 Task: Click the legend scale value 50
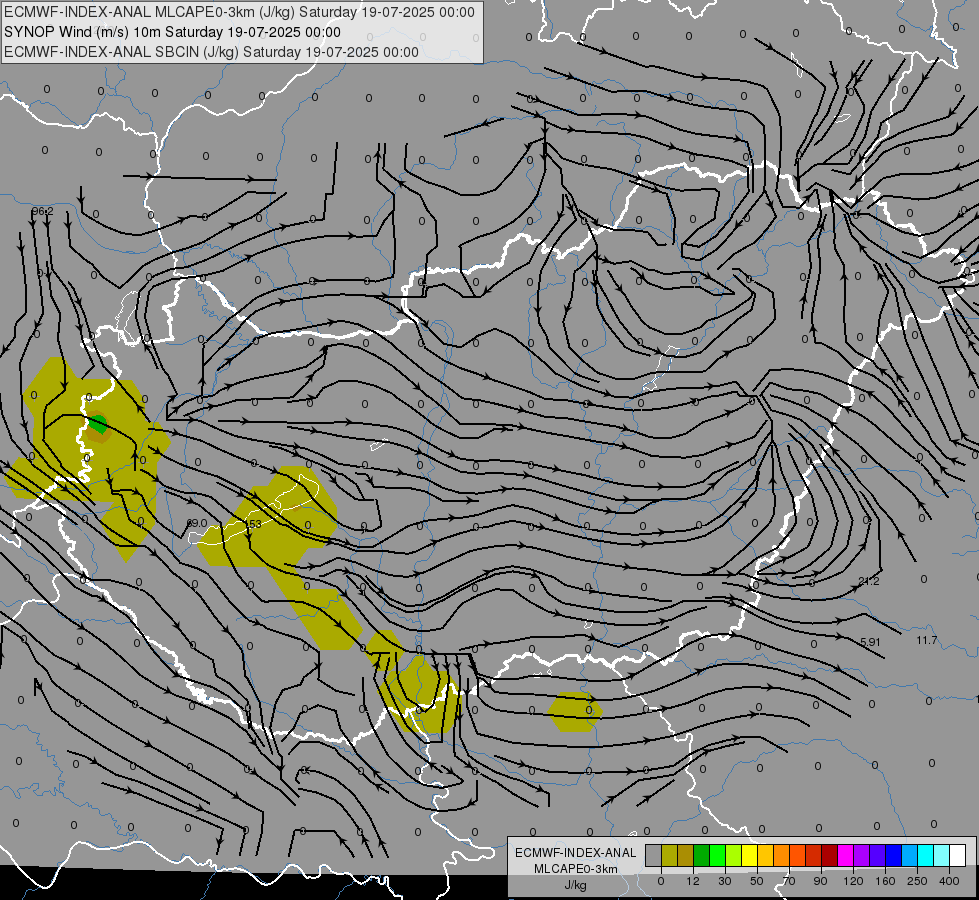pyautogui.click(x=757, y=881)
